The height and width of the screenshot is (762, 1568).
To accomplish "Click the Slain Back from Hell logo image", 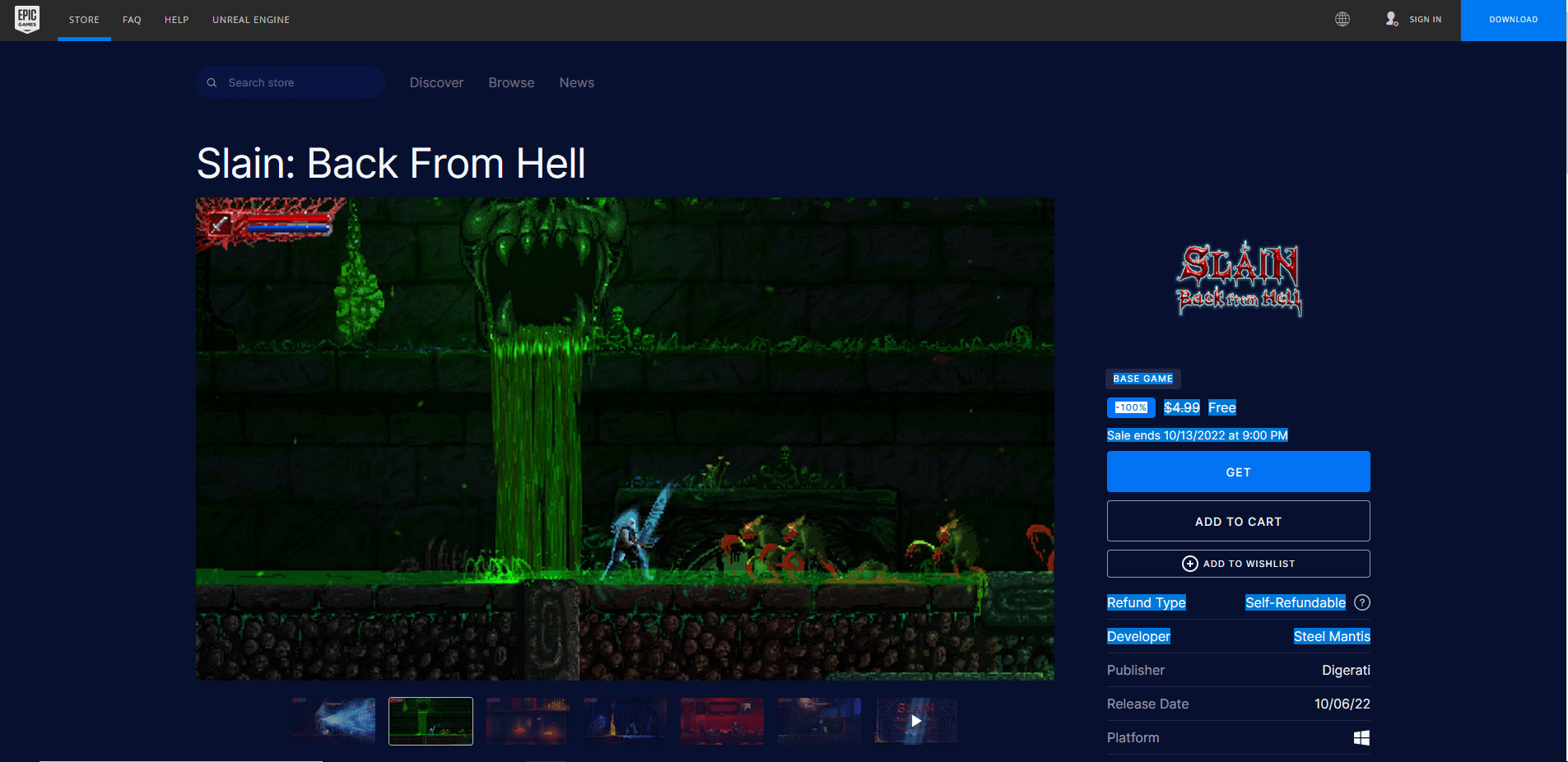I will [1239, 279].
